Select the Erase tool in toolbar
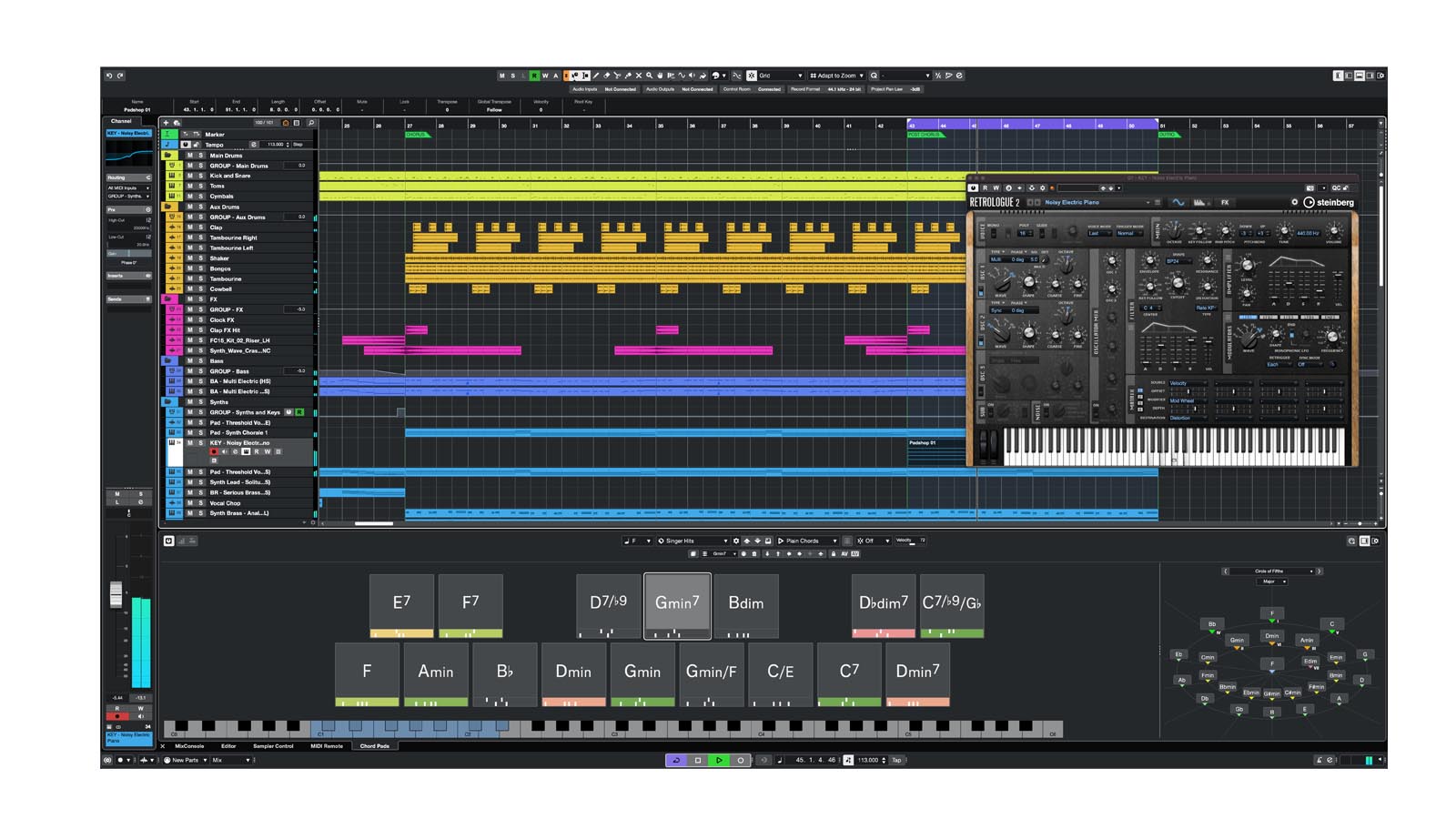 click(x=606, y=76)
